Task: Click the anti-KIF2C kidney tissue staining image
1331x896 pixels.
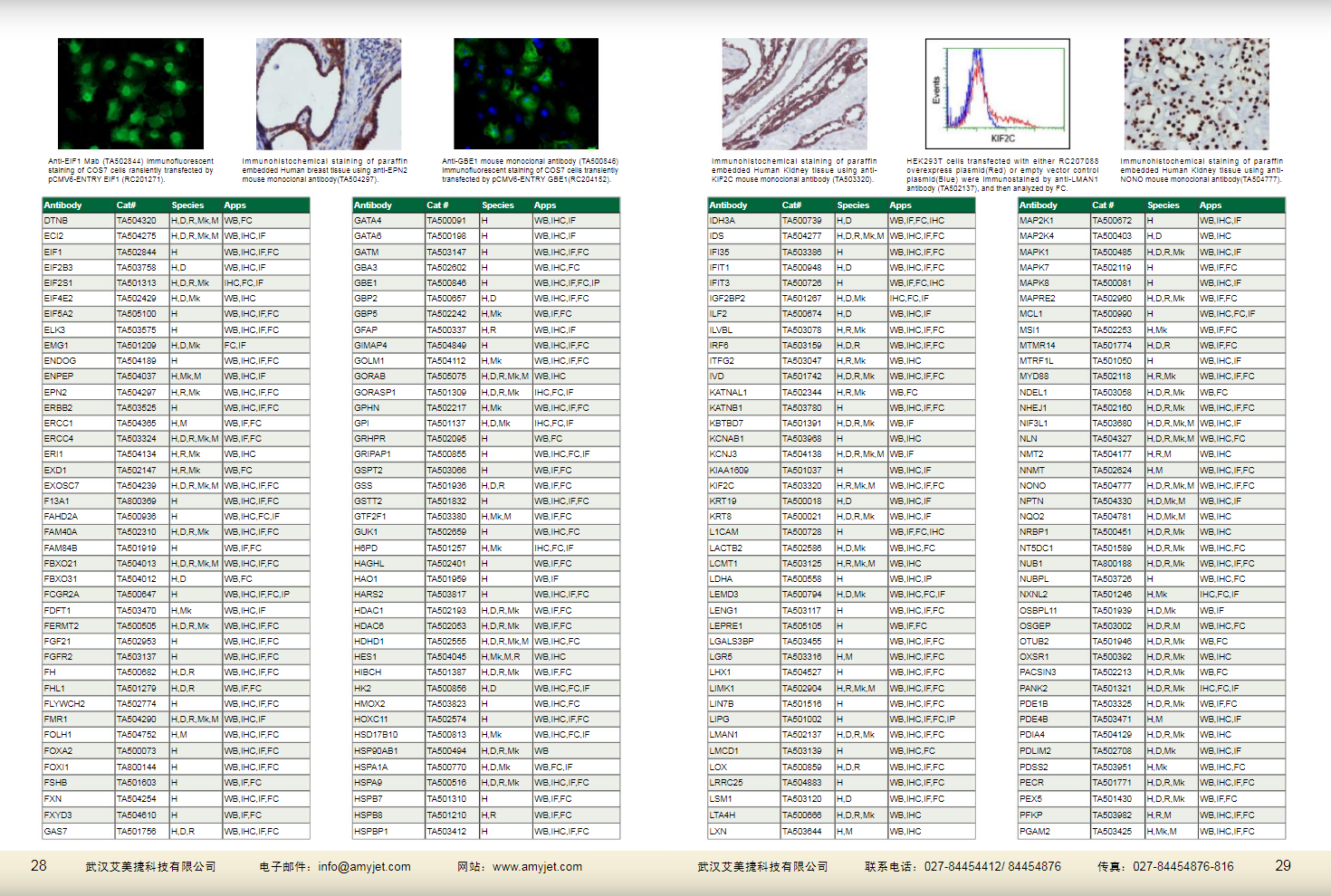Action: pyautogui.click(x=794, y=93)
